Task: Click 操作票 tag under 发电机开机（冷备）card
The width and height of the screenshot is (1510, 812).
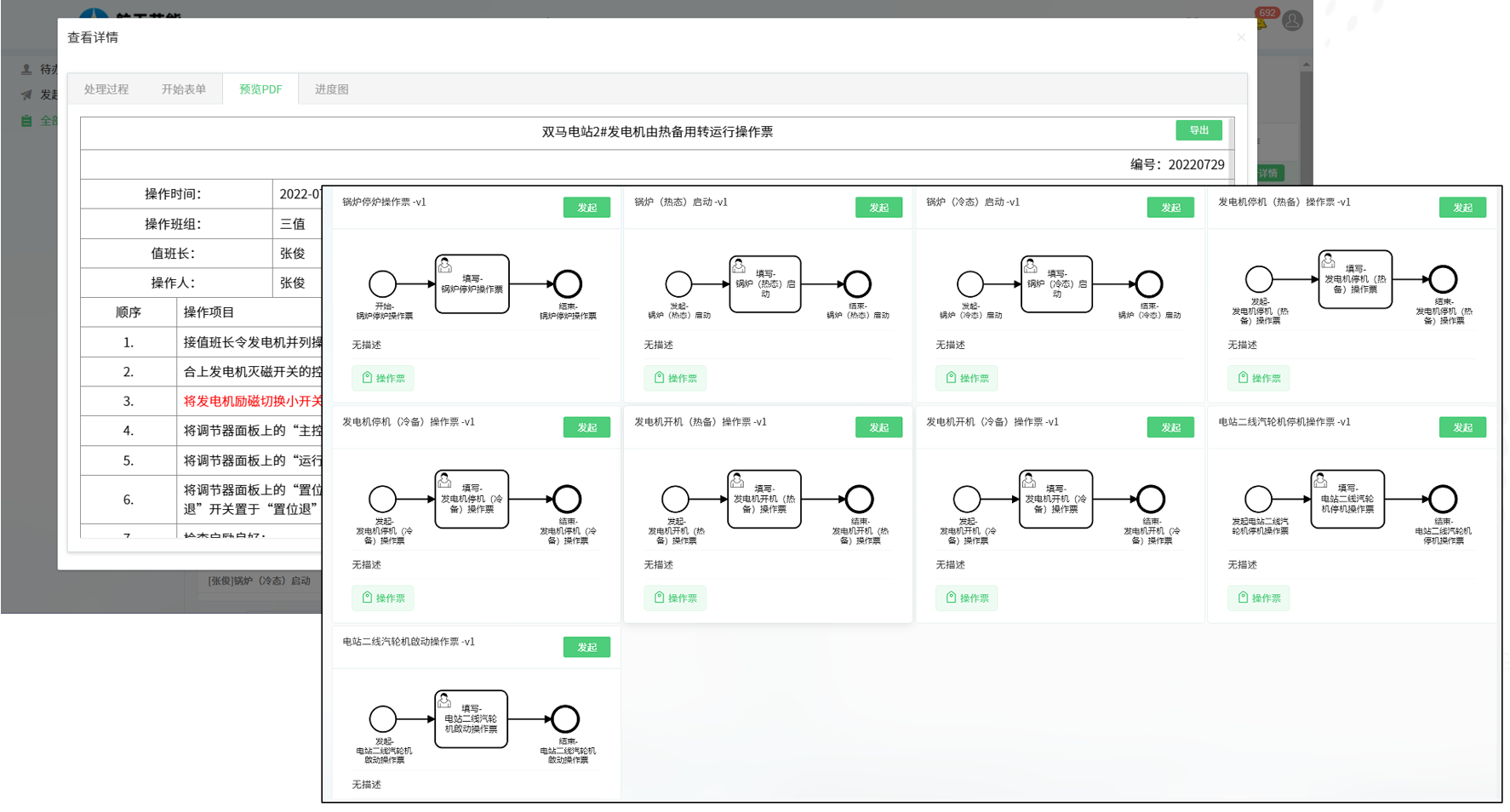Action: coord(966,598)
